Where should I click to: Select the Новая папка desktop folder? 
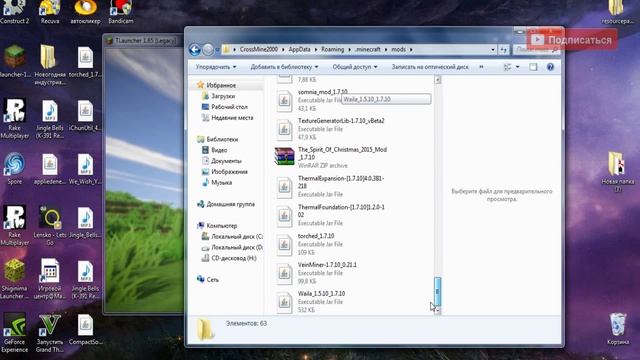click(618, 172)
